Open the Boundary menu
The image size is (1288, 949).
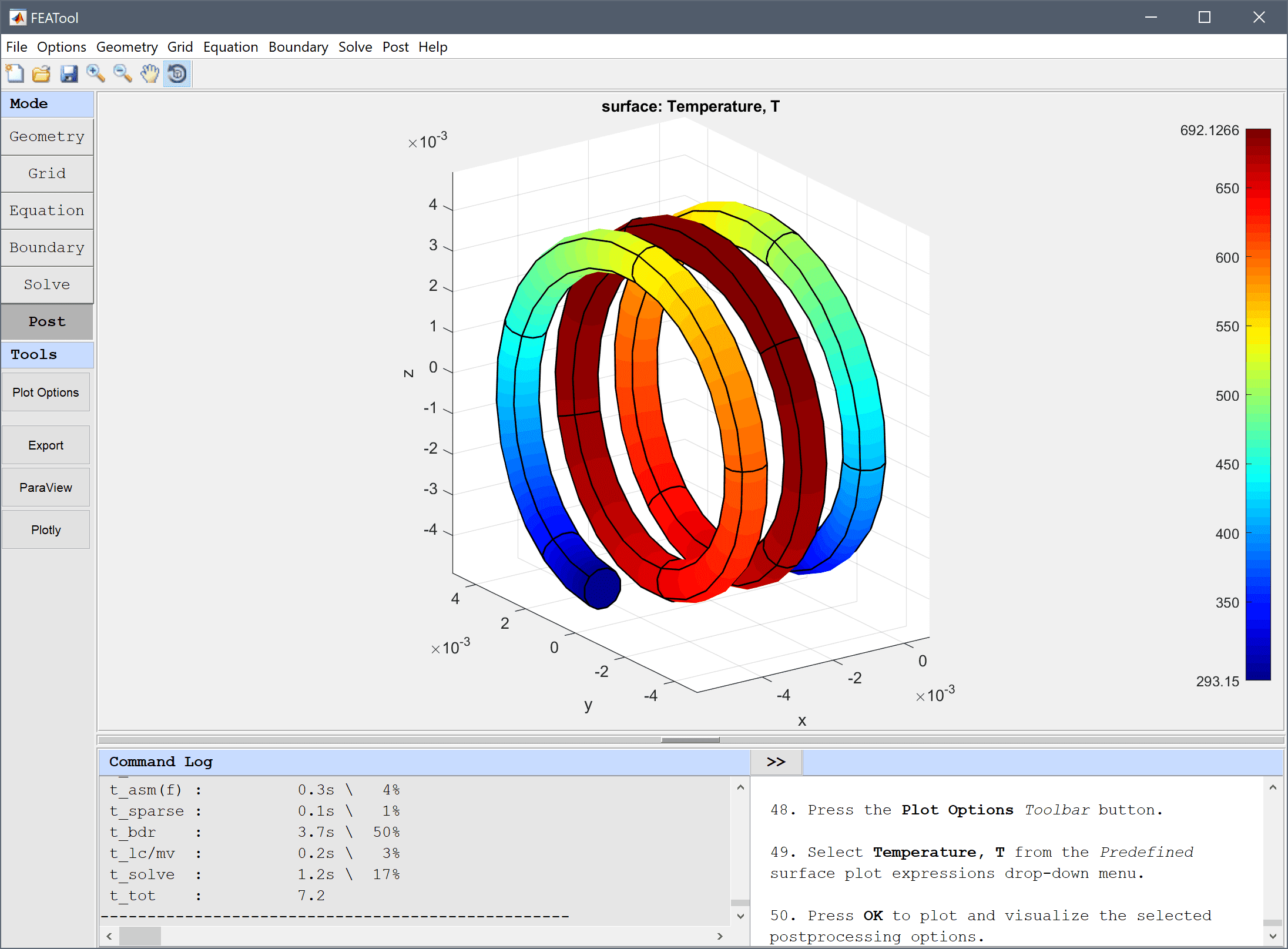pos(298,47)
